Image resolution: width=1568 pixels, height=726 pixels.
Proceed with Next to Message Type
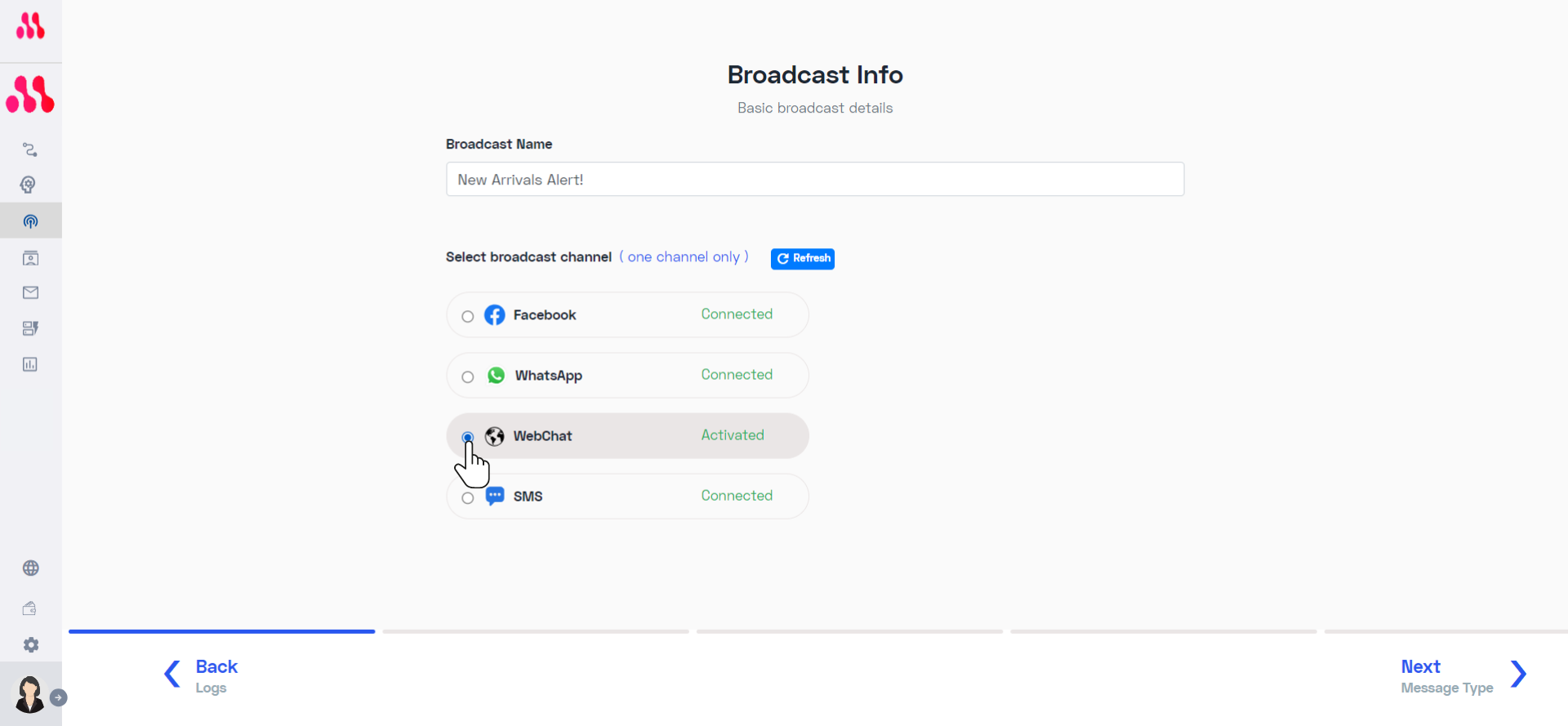1446,675
